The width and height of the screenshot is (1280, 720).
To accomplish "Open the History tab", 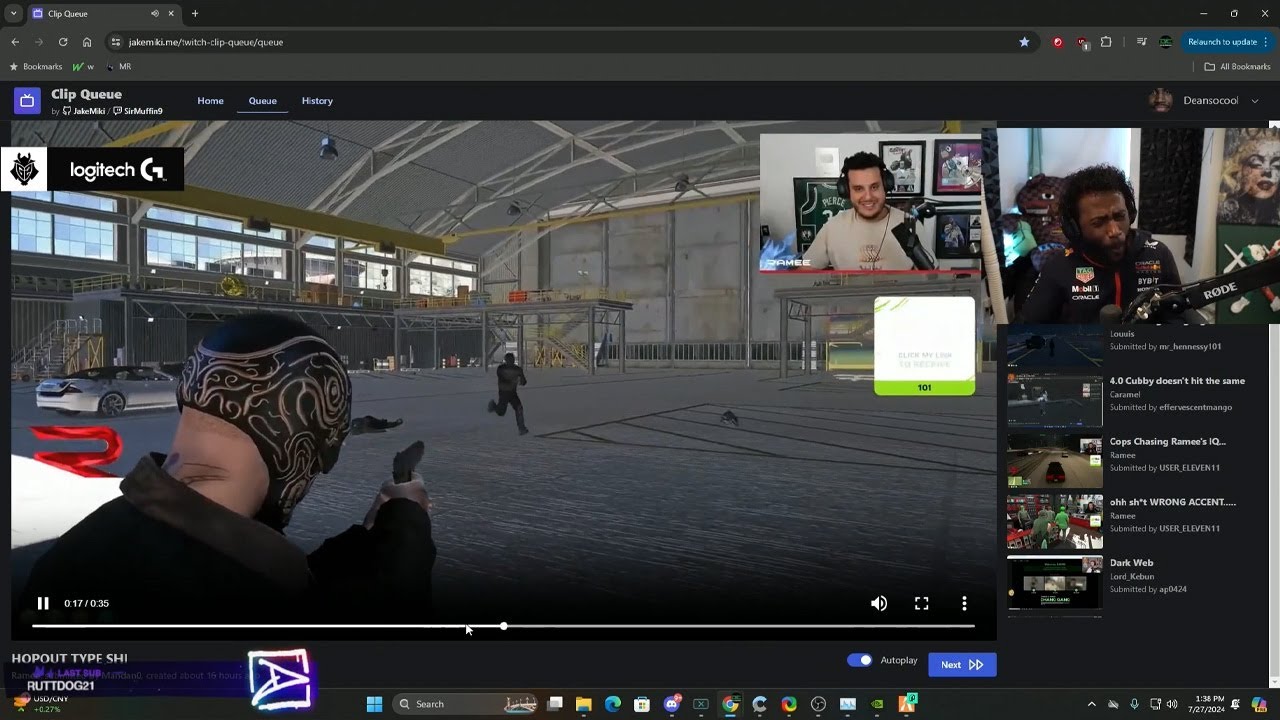I will 317,101.
